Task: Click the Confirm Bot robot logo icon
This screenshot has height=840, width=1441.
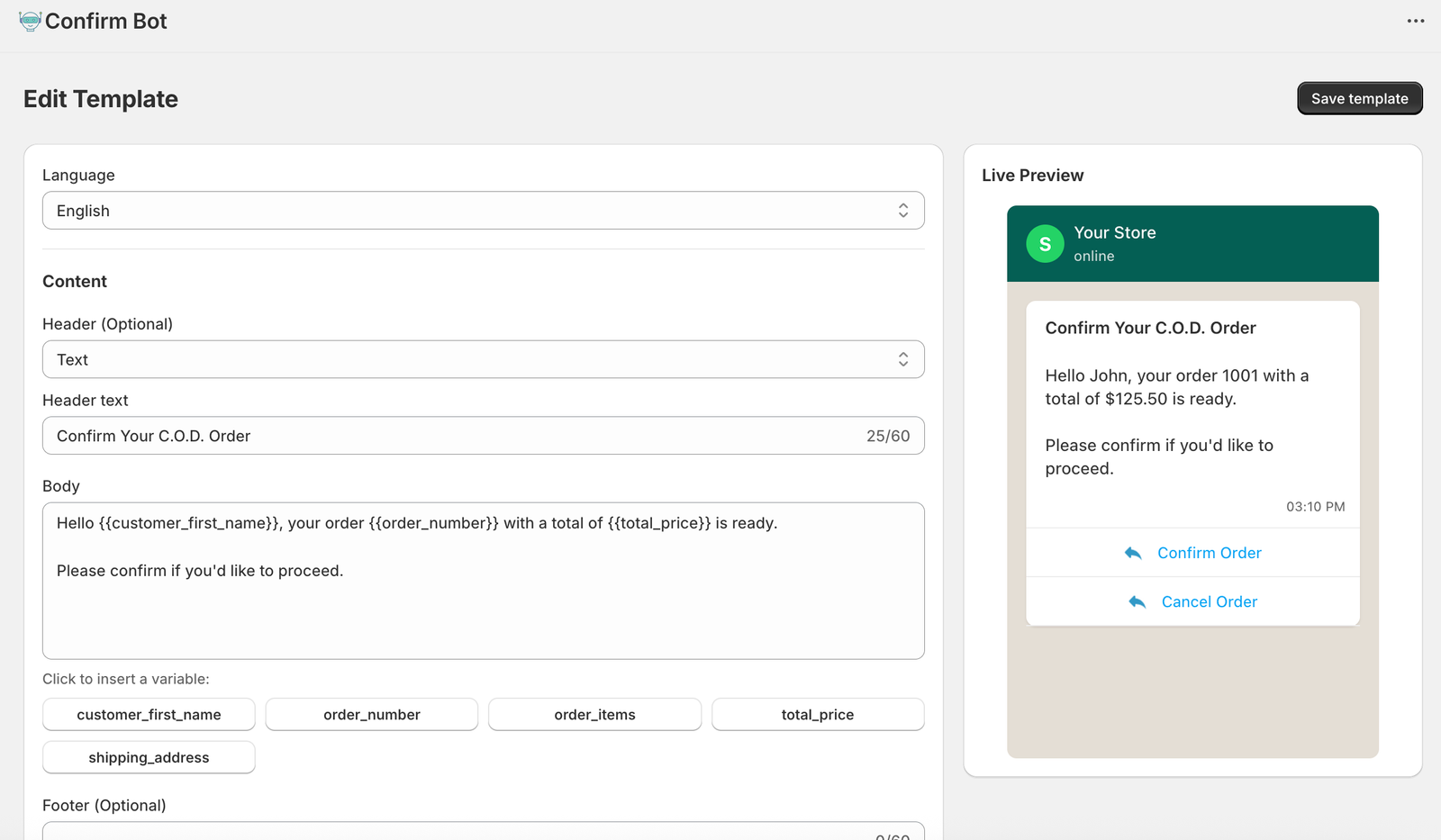Action: pos(30,22)
